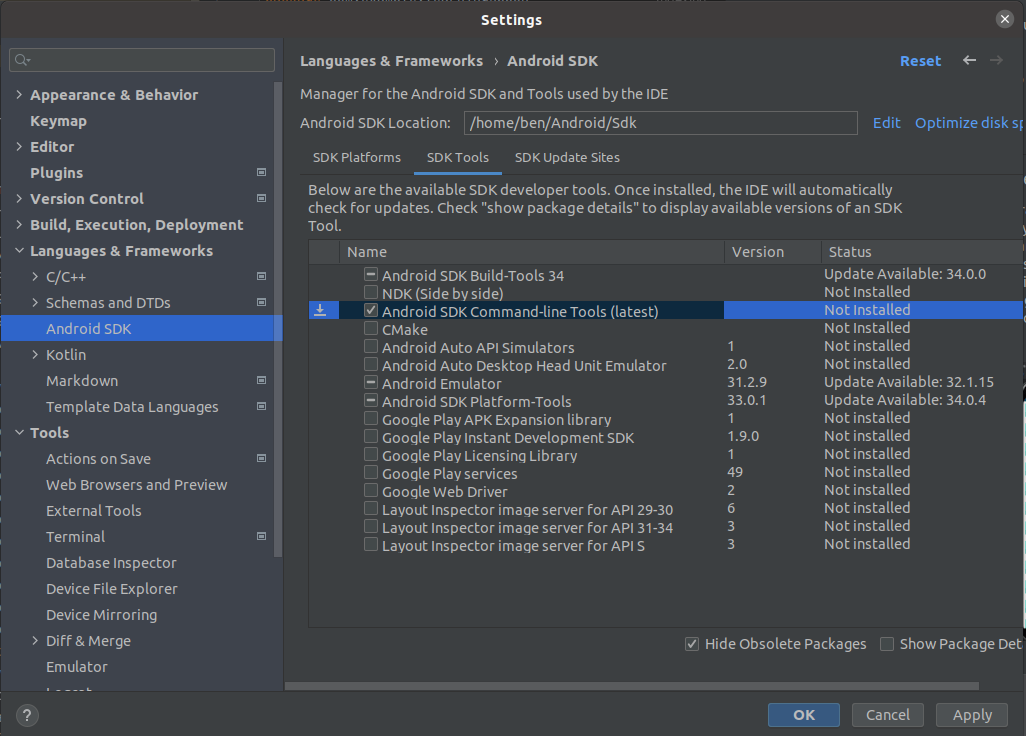The height and width of the screenshot is (736, 1026).
Task: Toggle the Android SDK Platform-Tools checkbox
Action: pos(371,400)
